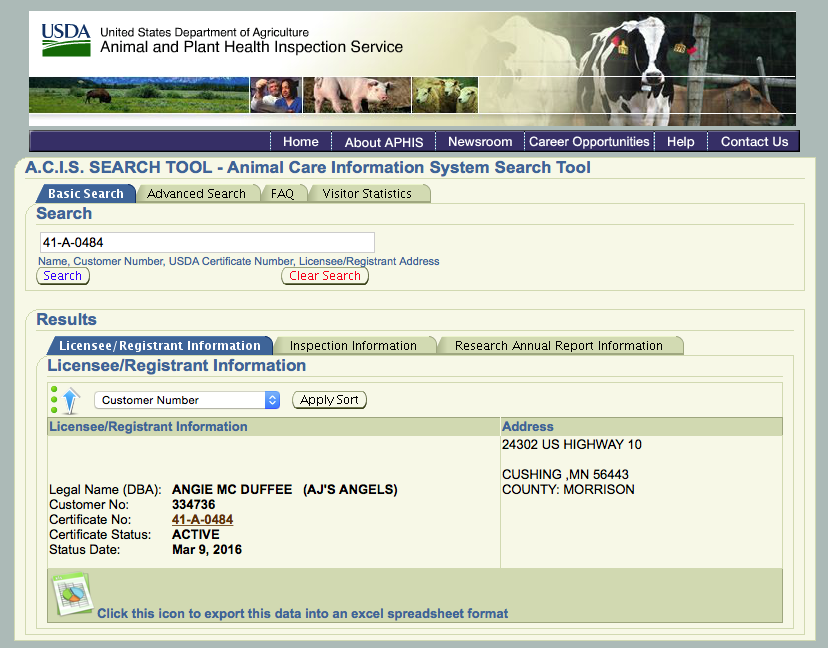Click the Clear Search button

point(325,276)
